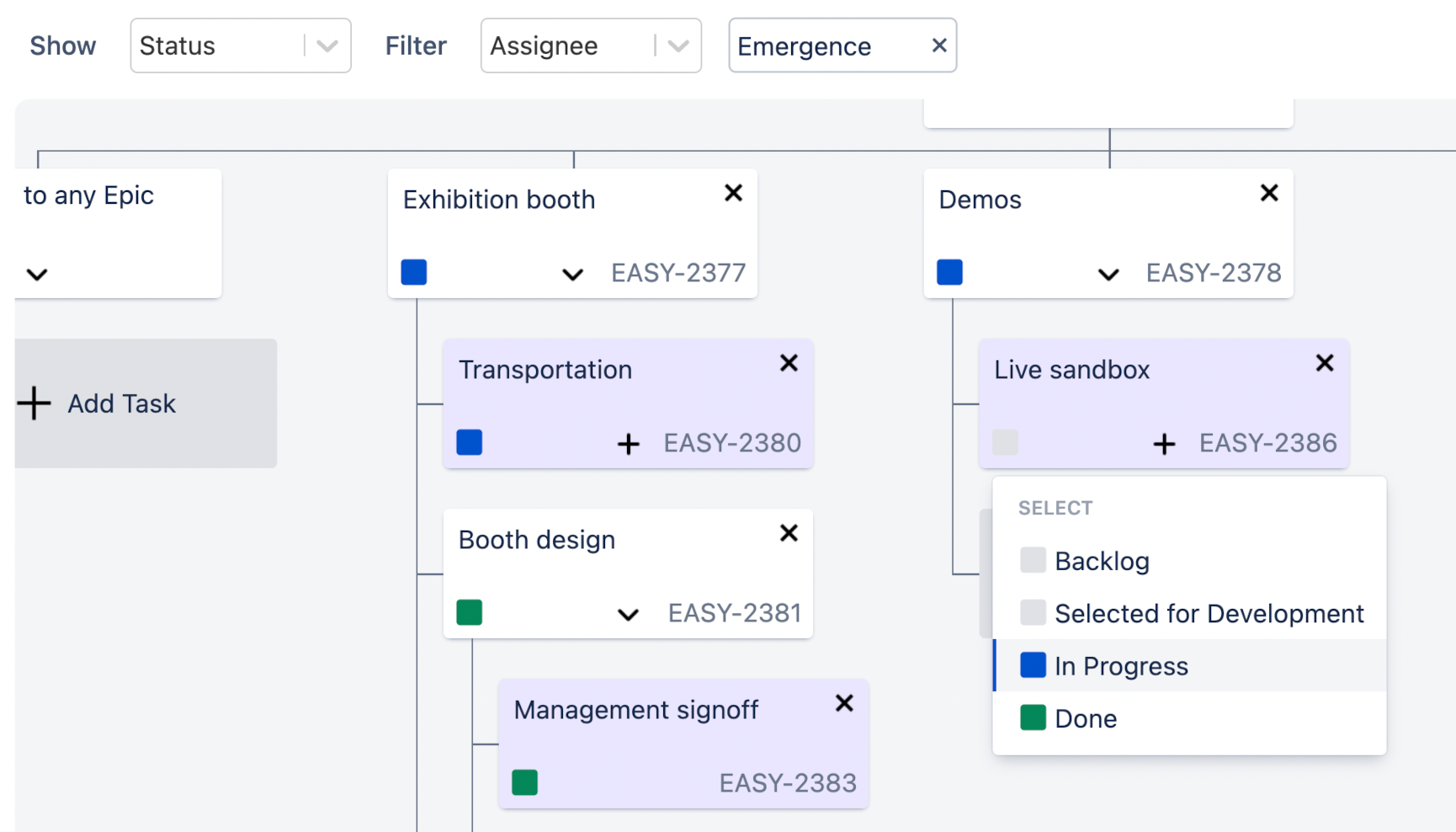Open the Status show dropdown
Viewport: 1456px width, 832px height.
[x=241, y=45]
